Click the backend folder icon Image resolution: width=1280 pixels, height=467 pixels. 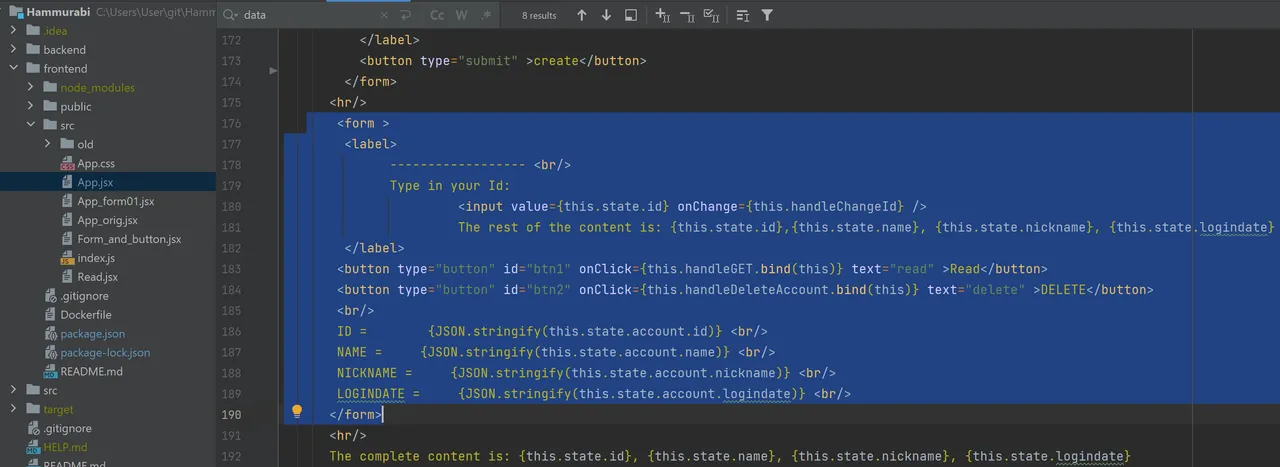[x=33, y=49]
